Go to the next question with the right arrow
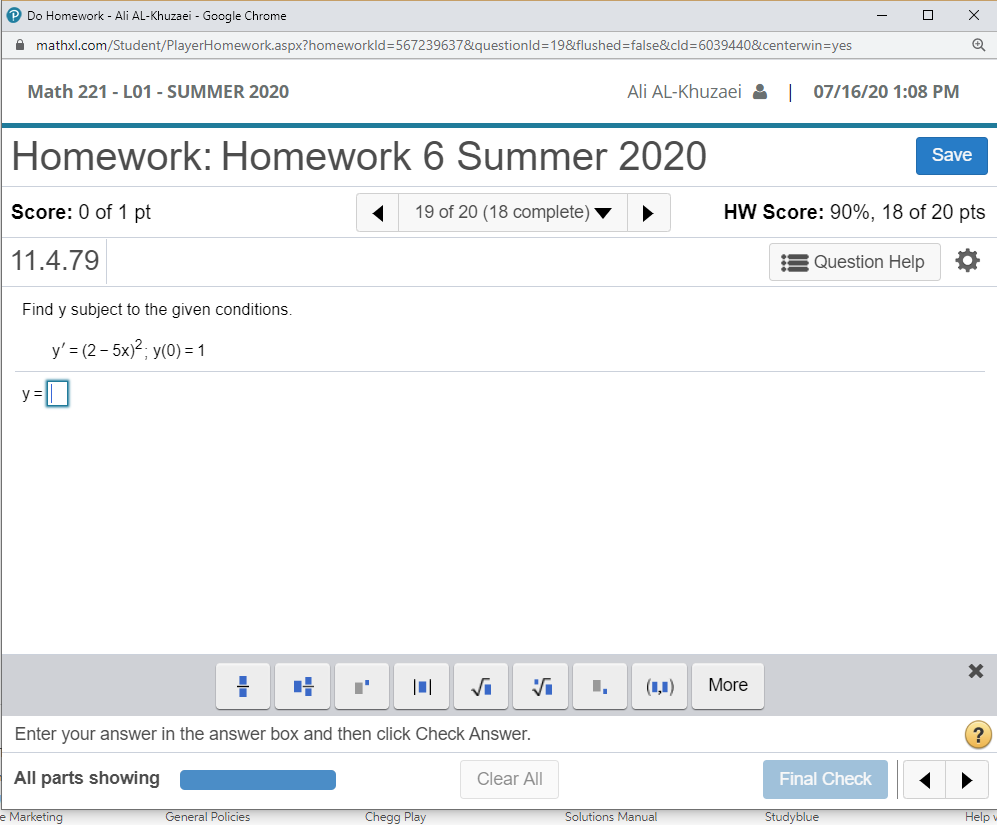The height and width of the screenshot is (825, 997). click(x=648, y=212)
